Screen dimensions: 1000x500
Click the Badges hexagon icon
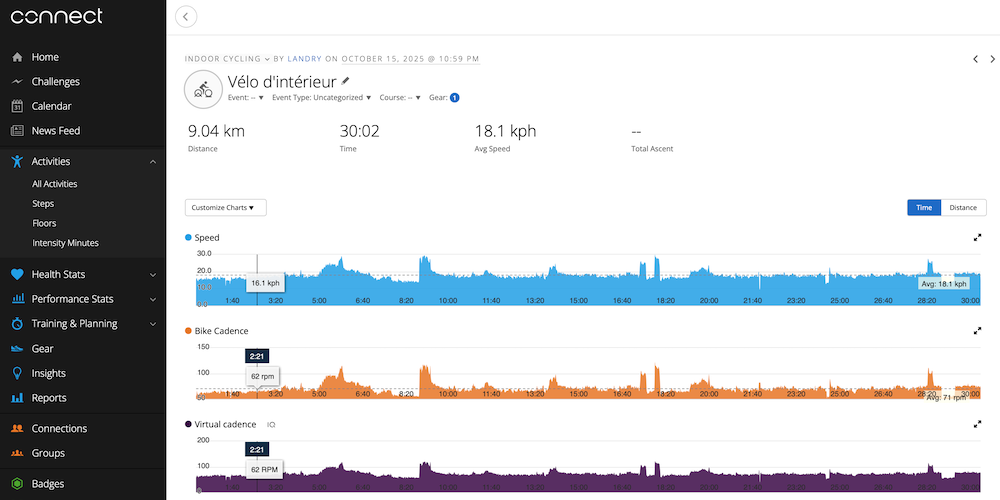pos(18,484)
